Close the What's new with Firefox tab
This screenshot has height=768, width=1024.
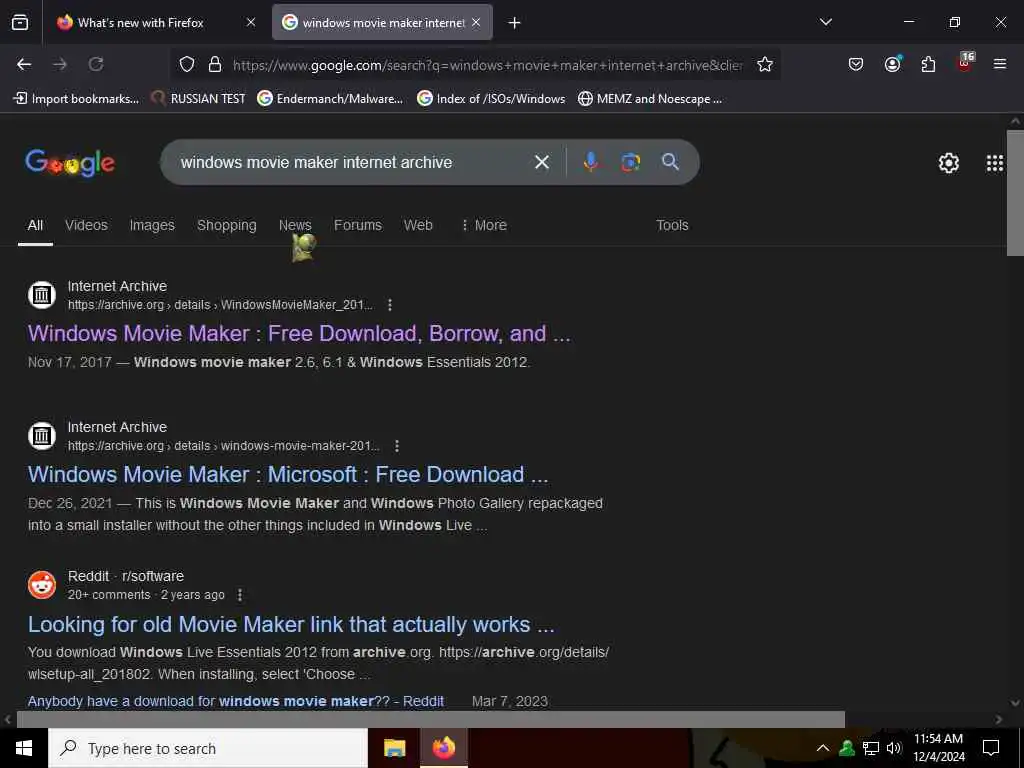251,22
